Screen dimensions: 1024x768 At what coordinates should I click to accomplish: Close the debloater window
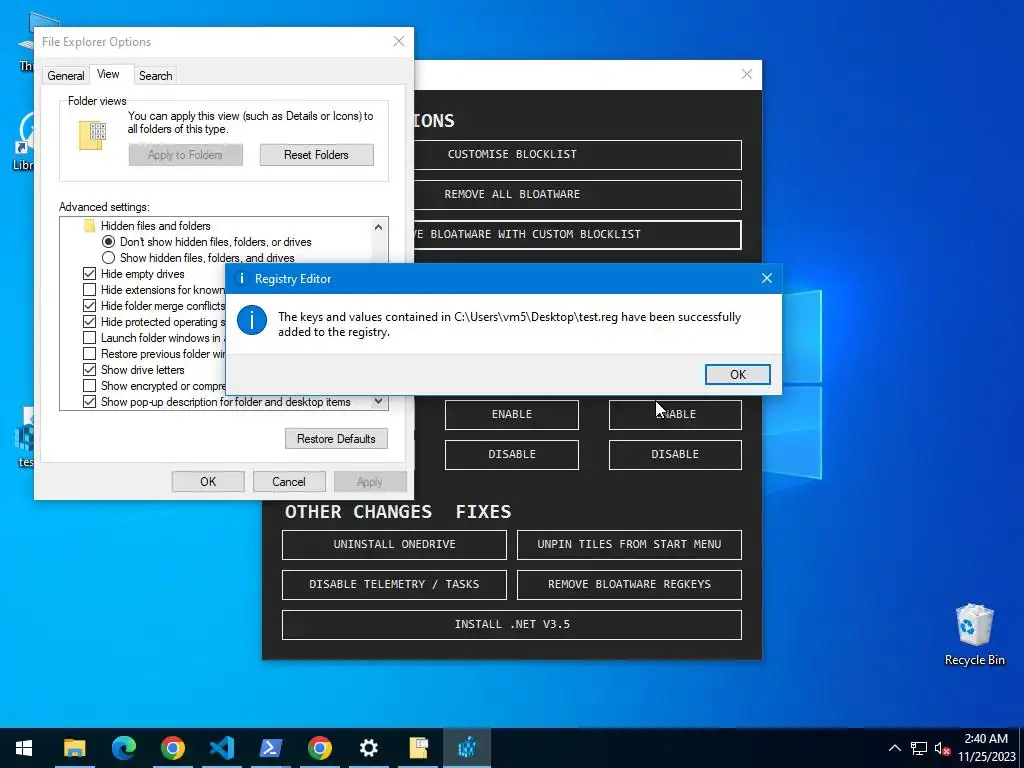(x=746, y=74)
